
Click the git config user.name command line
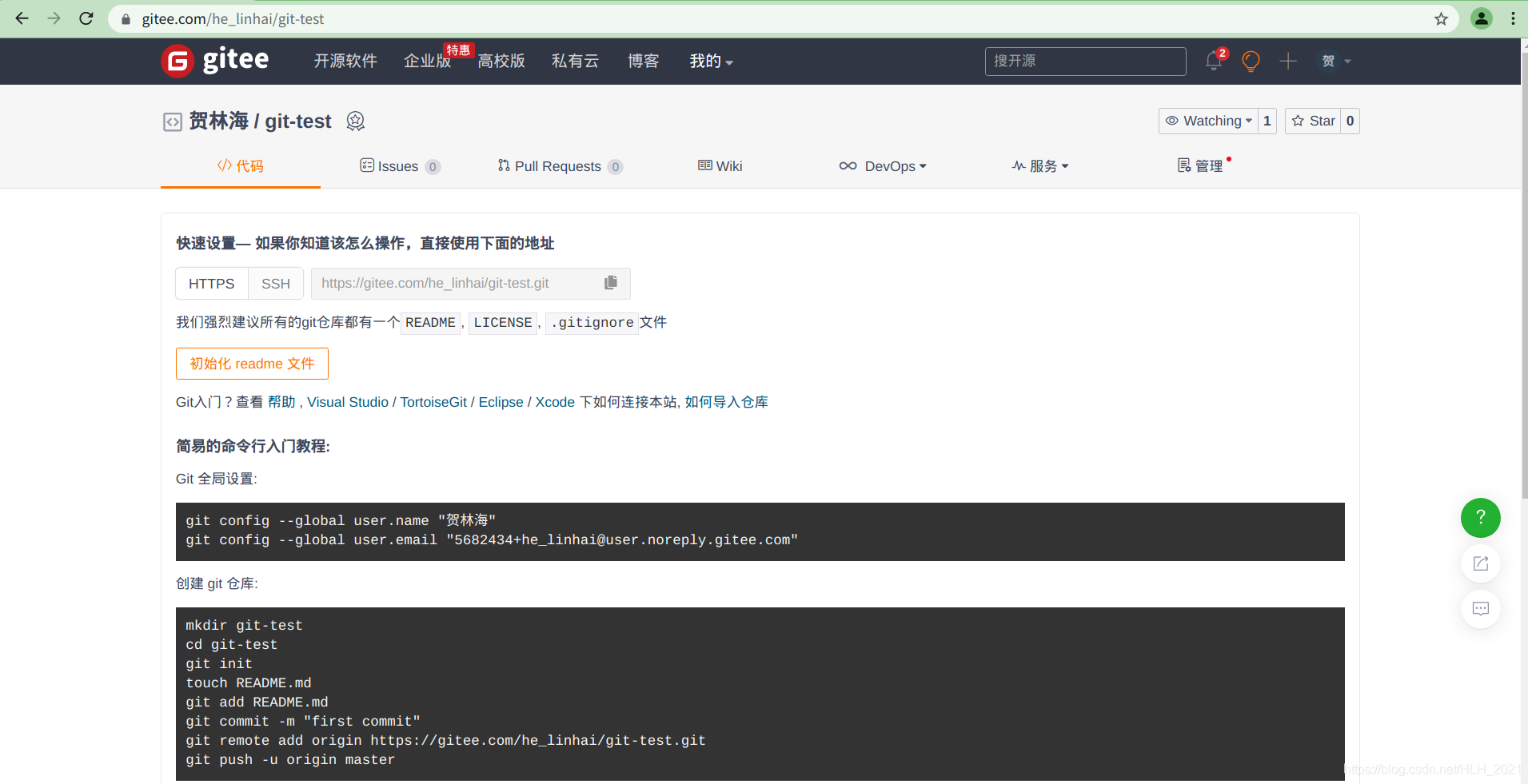(x=341, y=521)
